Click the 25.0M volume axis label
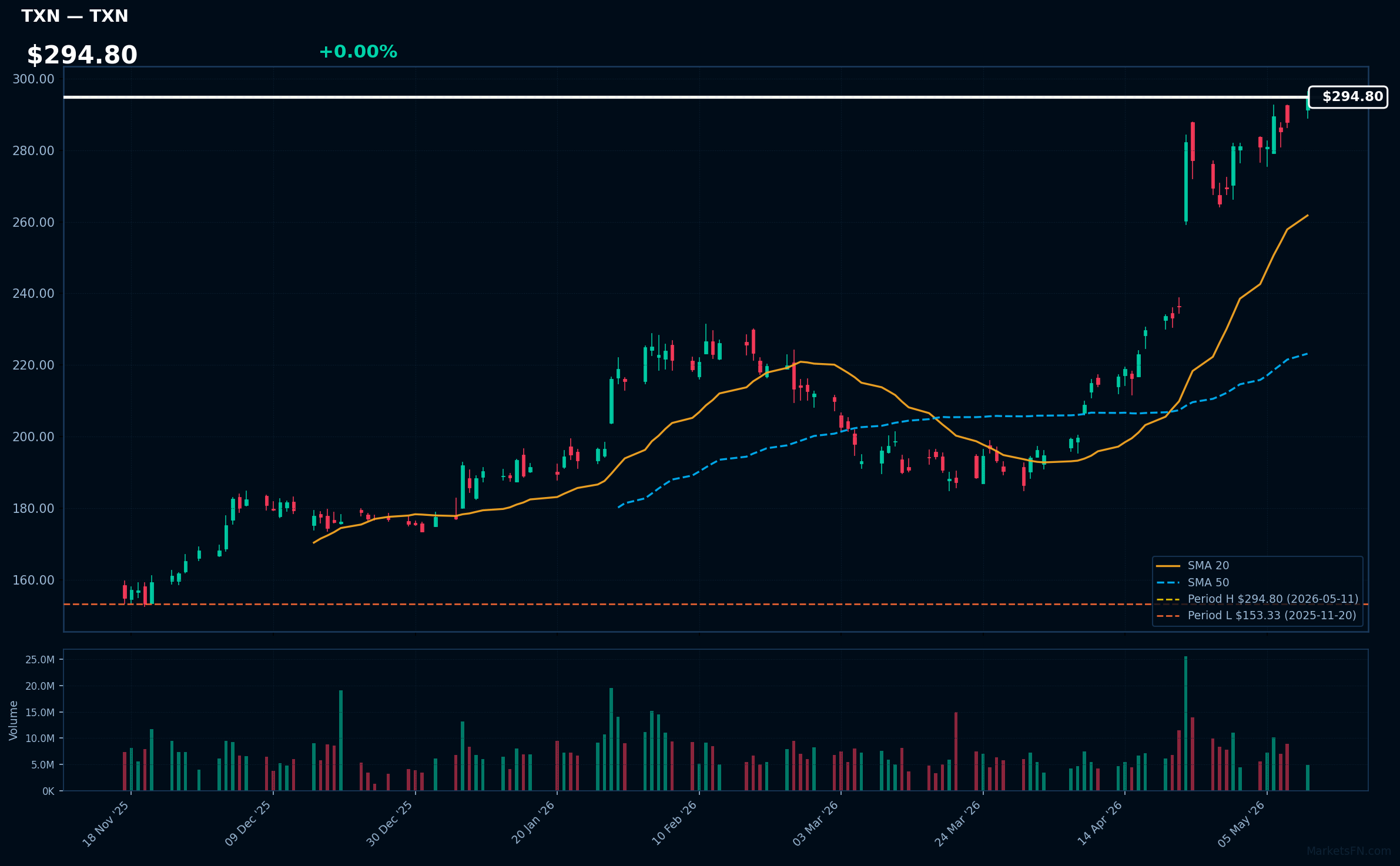The height and width of the screenshot is (866, 1400). tap(40, 660)
